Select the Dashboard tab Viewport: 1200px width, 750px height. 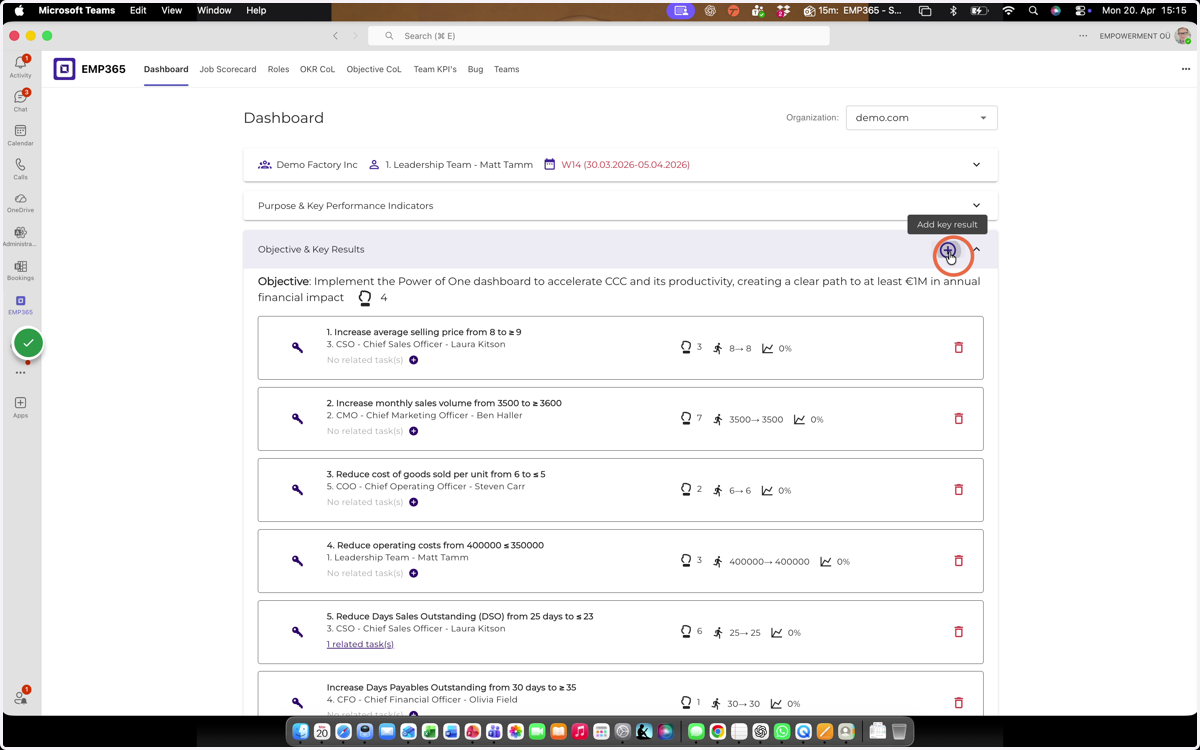pyautogui.click(x=166, y=69)
